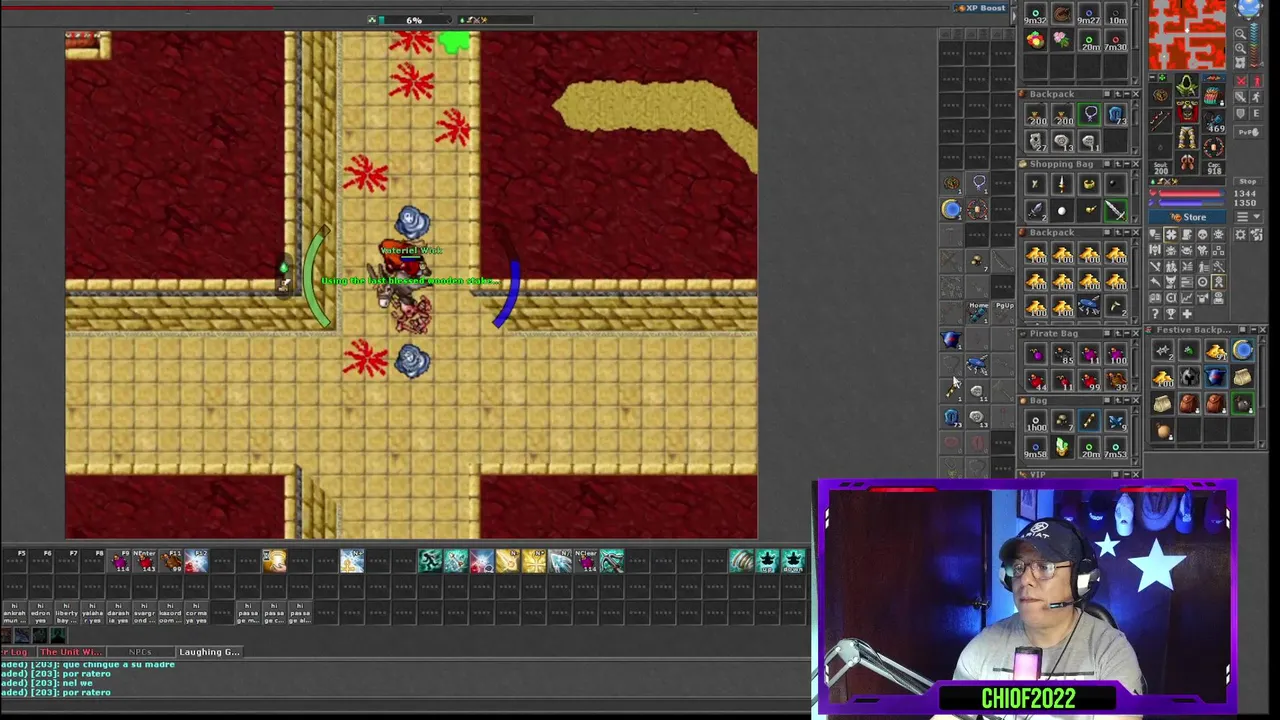The image size is (1280, 720).
Task: Center the minimap on character
Action: coord(1240,63)
